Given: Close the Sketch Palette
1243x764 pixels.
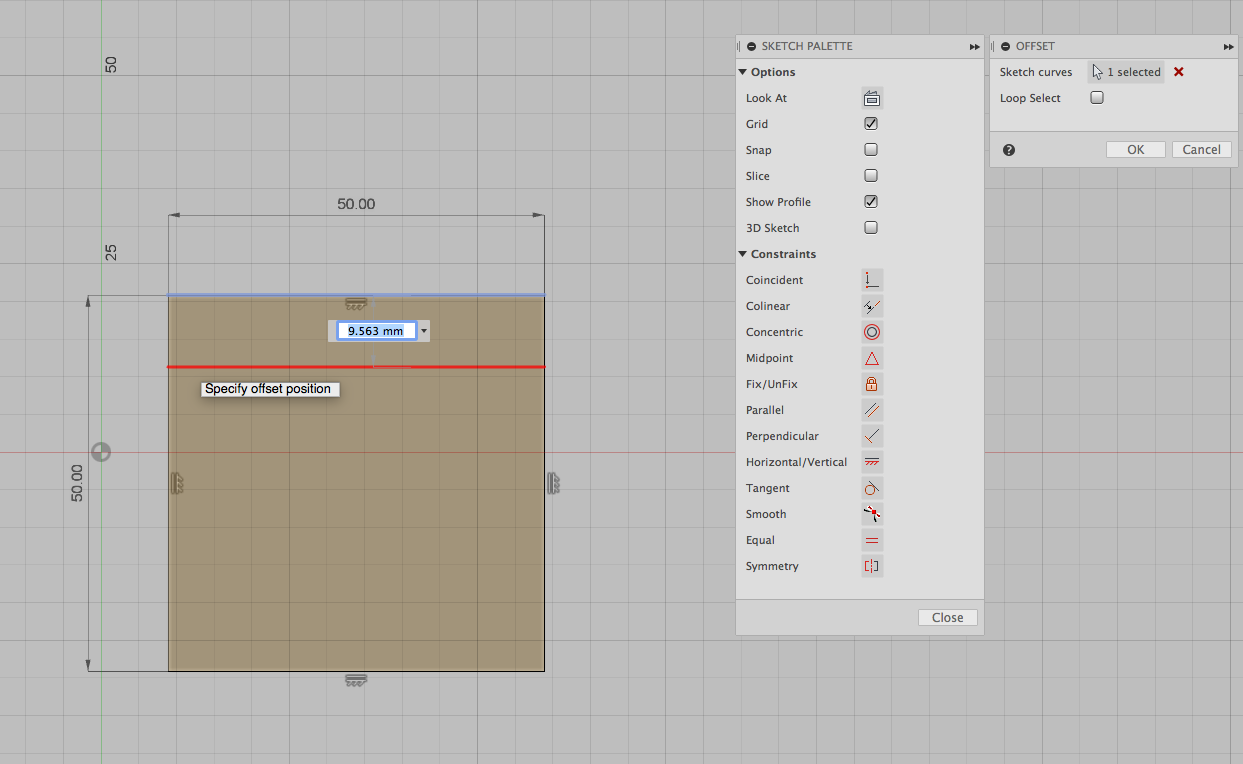Looking at the screenshot, I should coord(948,618).
